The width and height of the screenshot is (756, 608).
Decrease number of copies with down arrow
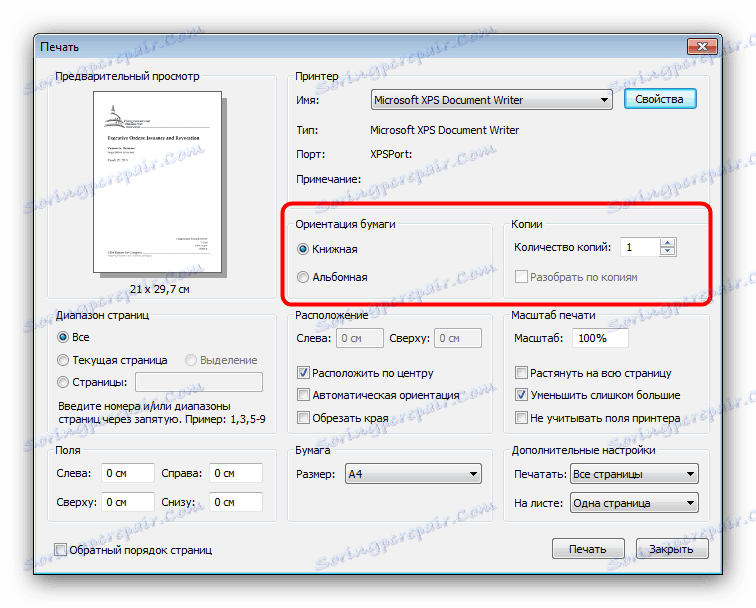click(667, 251)
